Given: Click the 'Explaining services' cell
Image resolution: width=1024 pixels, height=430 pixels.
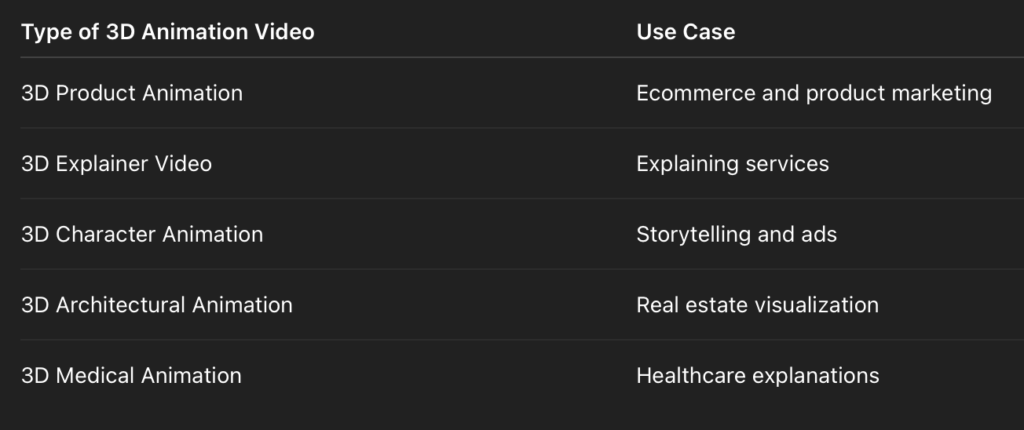Looking at the screenshot, I should click(x=732, y=163).
